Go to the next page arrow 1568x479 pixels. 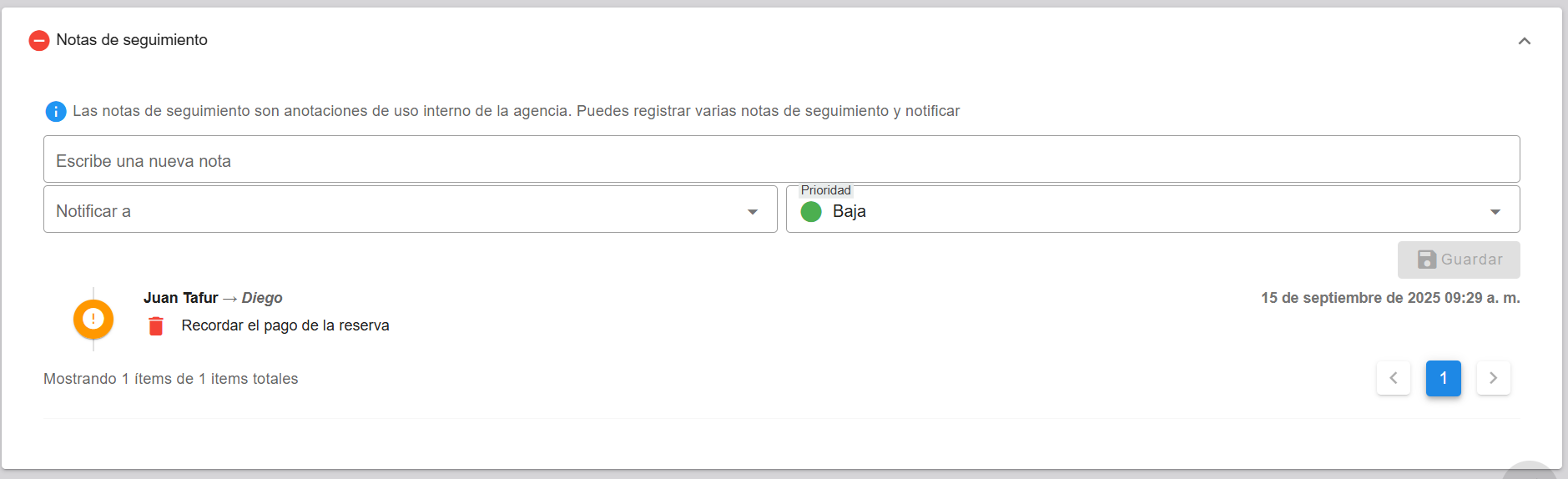tap(1493, 378)
